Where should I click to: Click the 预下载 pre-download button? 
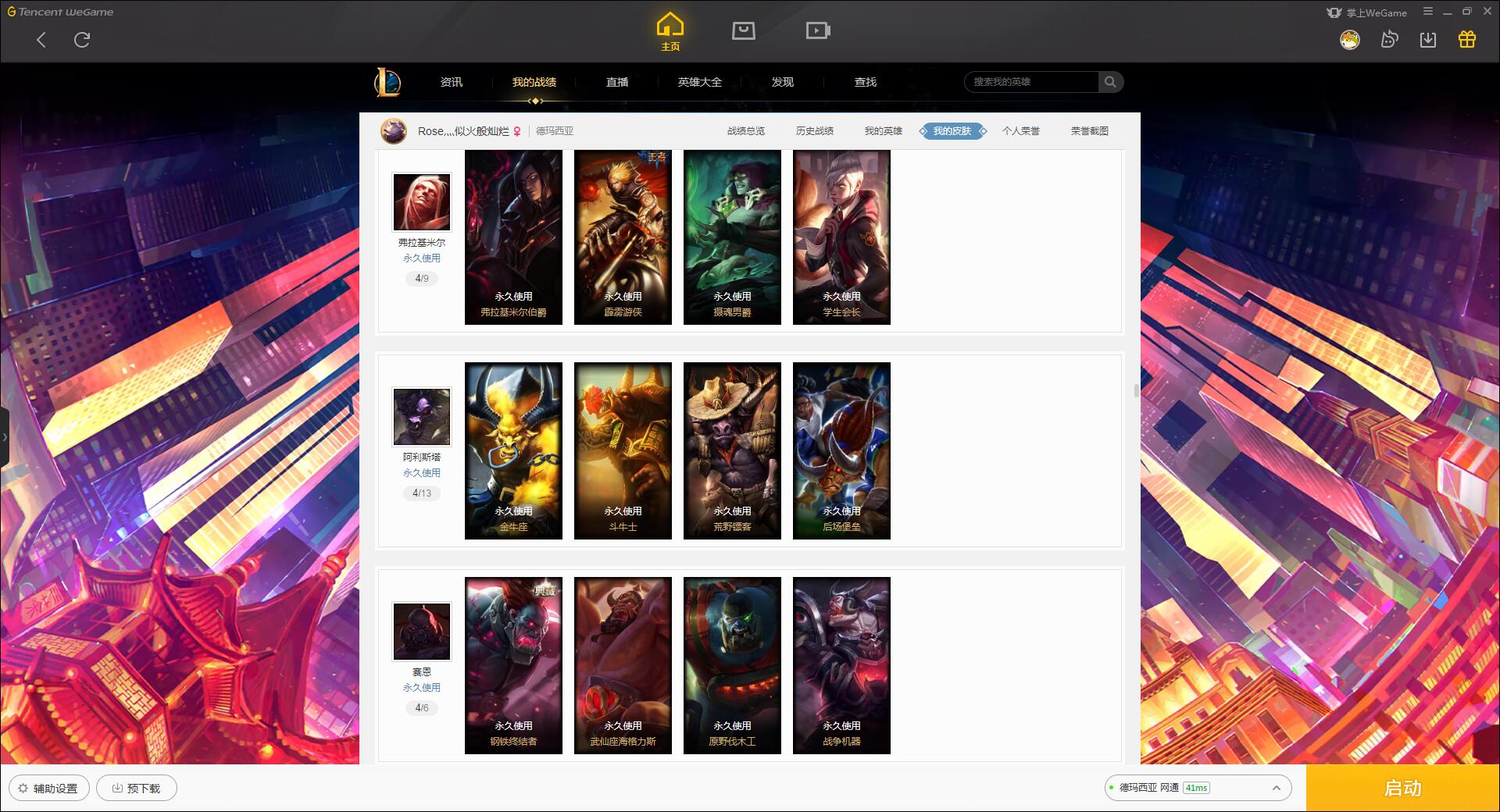137,788
